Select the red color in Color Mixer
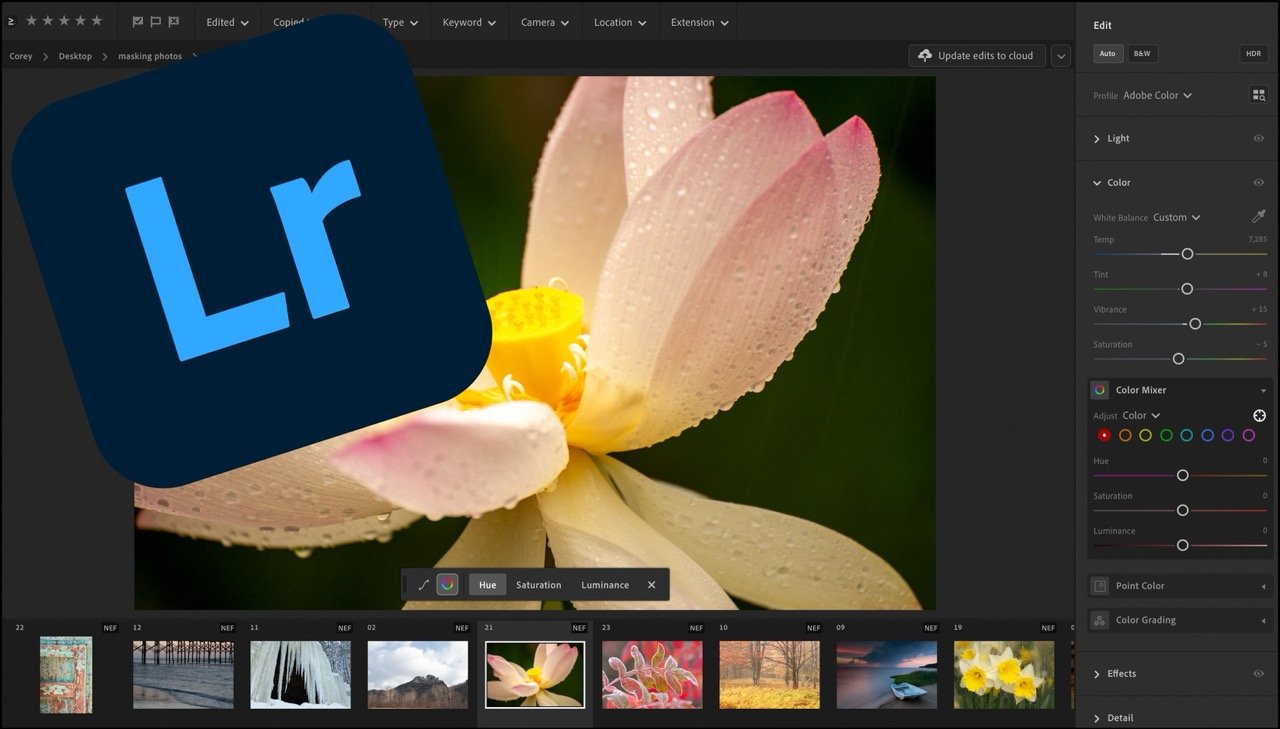 click(1104, 435)
